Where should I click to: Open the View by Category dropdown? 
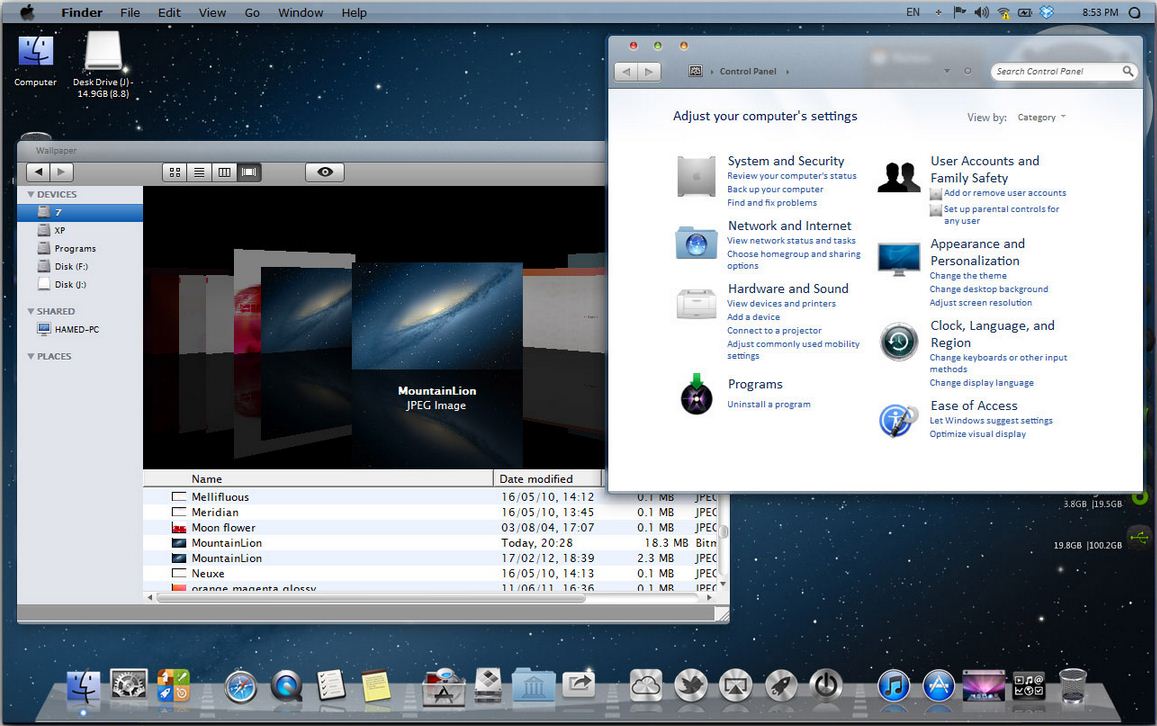coord(1042,117)
